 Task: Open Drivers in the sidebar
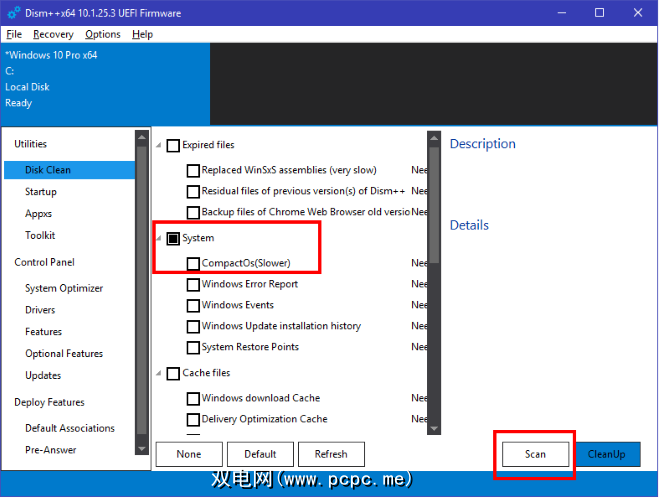(x=40, y=310)
